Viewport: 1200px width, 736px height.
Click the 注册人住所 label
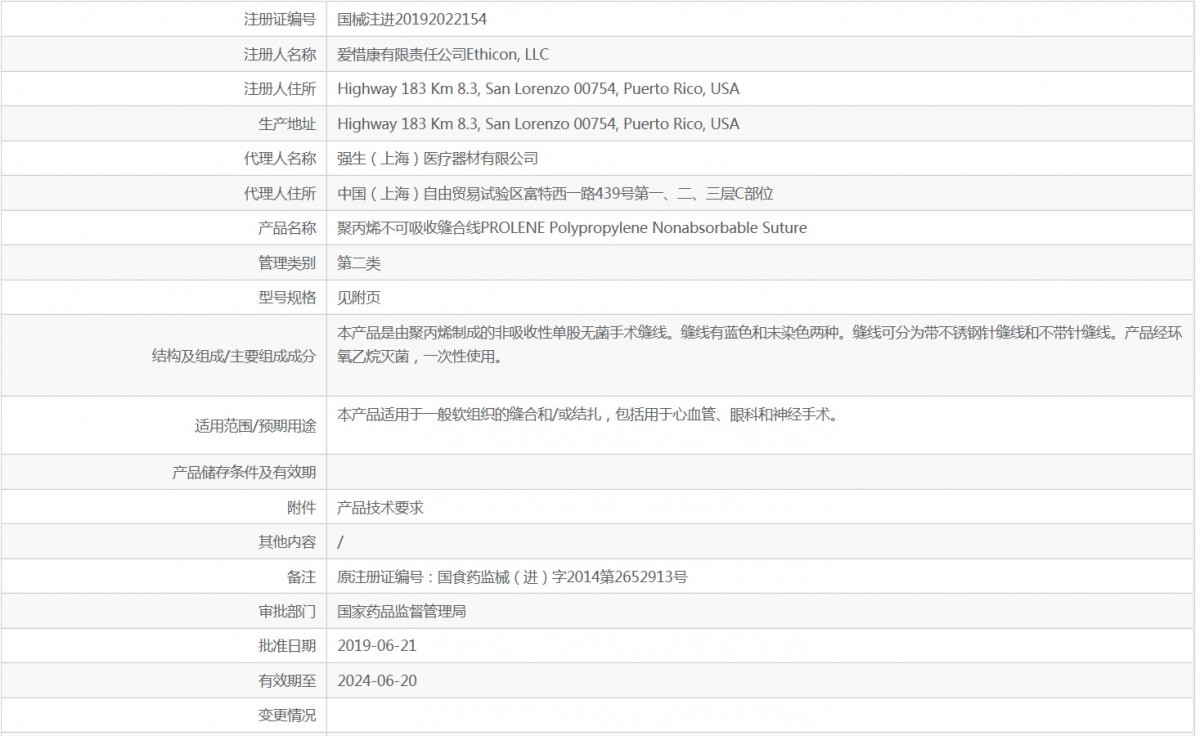(x=280, y=89)
